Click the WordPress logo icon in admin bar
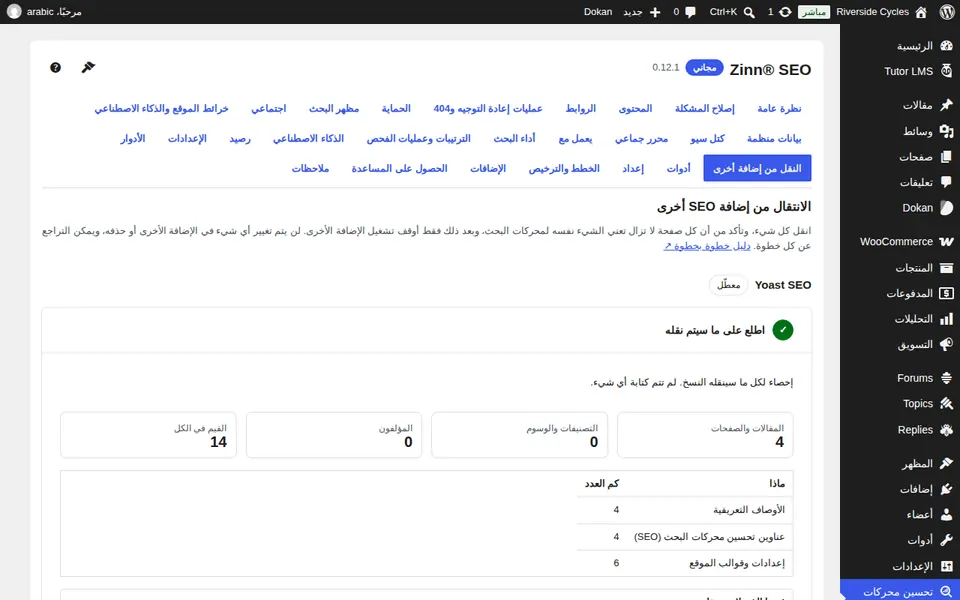This screenshot has width=960, height=600. 947,12
